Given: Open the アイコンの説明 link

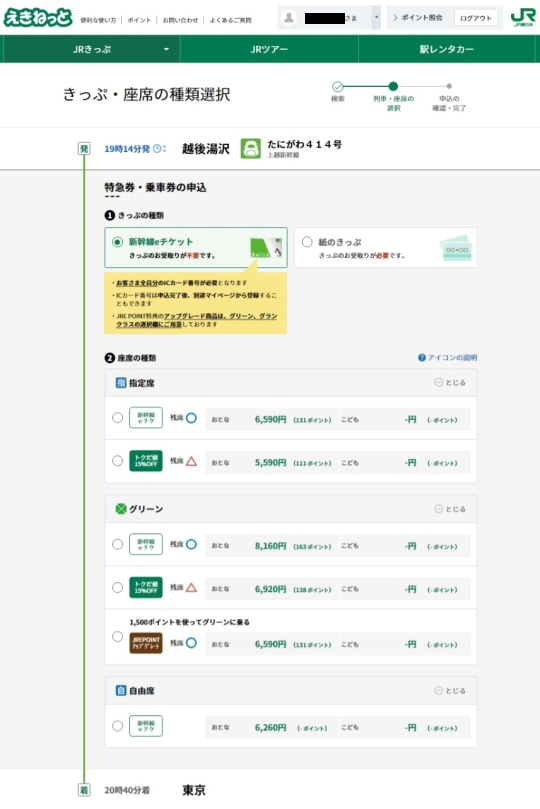Looking at the screenshot, I should point(452,358).
